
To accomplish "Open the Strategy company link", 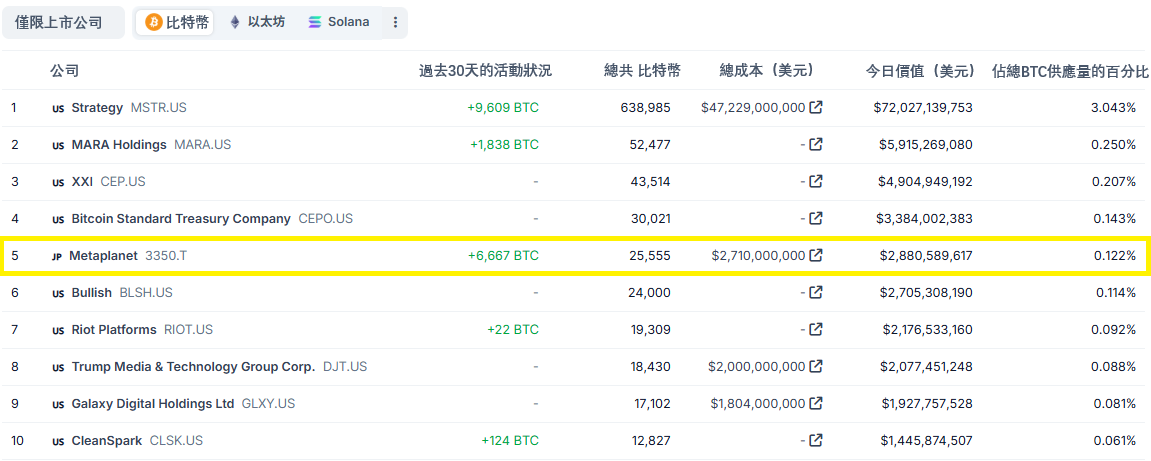I will [97, 108].
